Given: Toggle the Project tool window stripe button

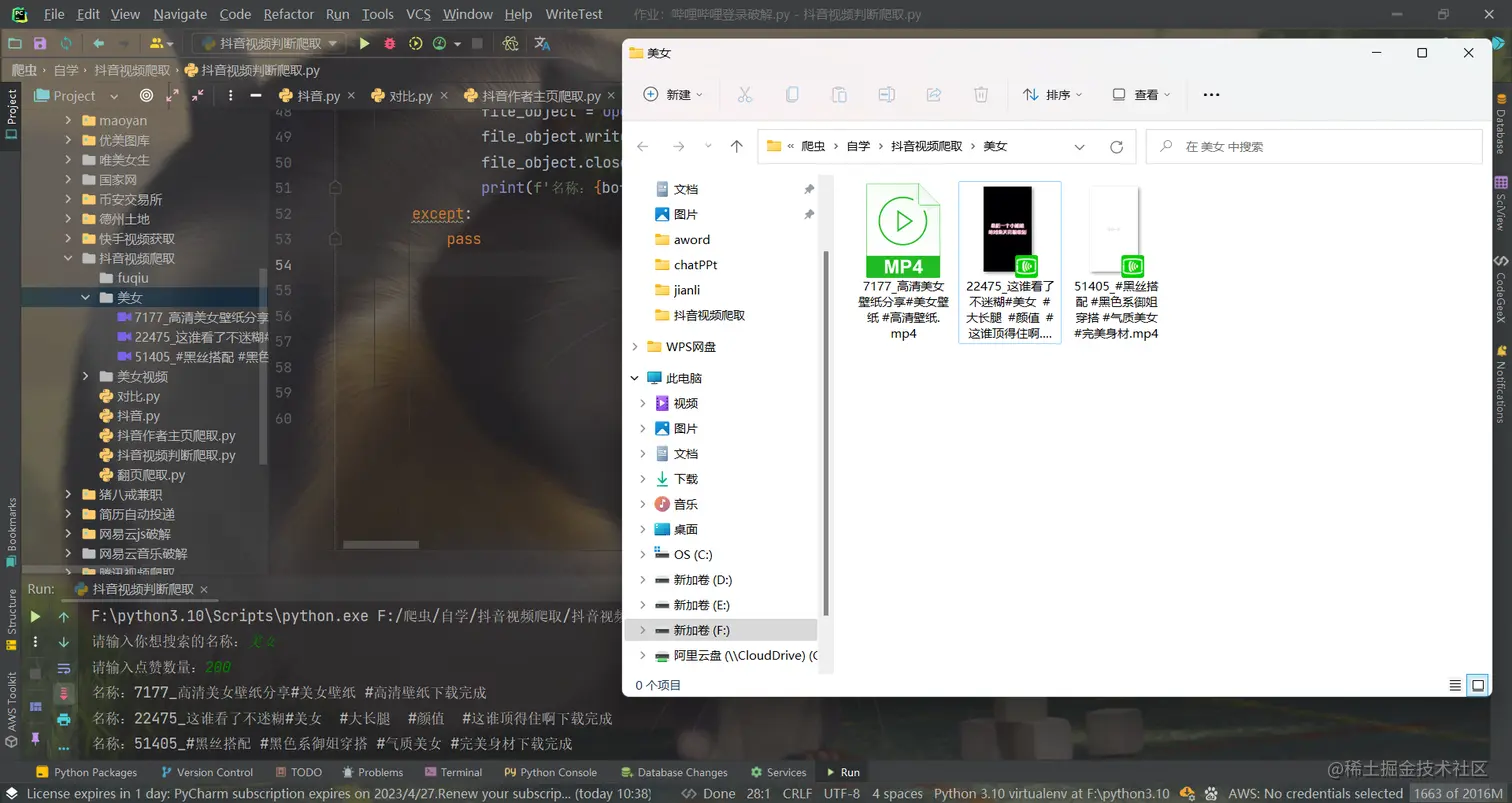Looking at the screenshot, I should [11, 114].
